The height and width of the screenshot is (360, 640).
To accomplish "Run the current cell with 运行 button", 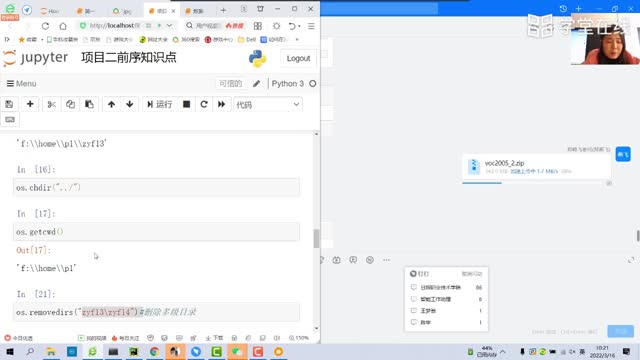I will click(x=159, y=104).
